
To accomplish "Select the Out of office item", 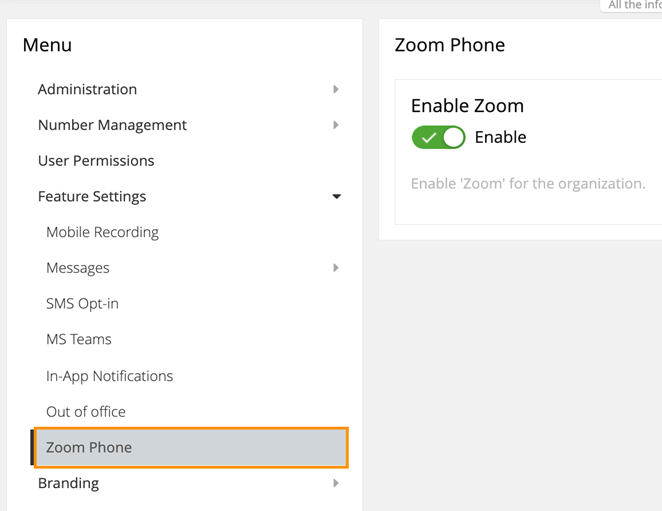I will (x=86, y=412).
